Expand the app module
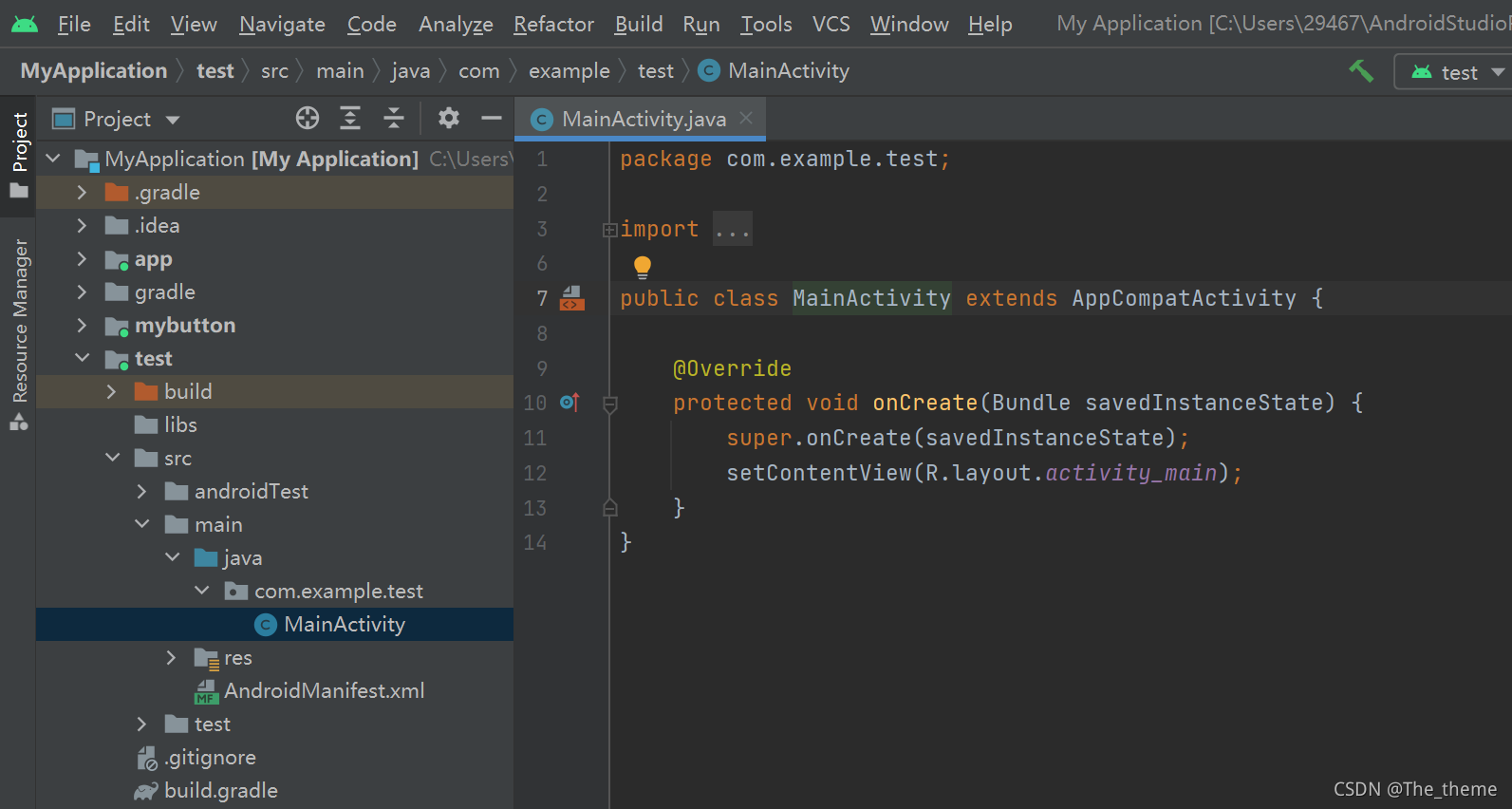This screenshot has width=1512, height=809. coord(83,258)
